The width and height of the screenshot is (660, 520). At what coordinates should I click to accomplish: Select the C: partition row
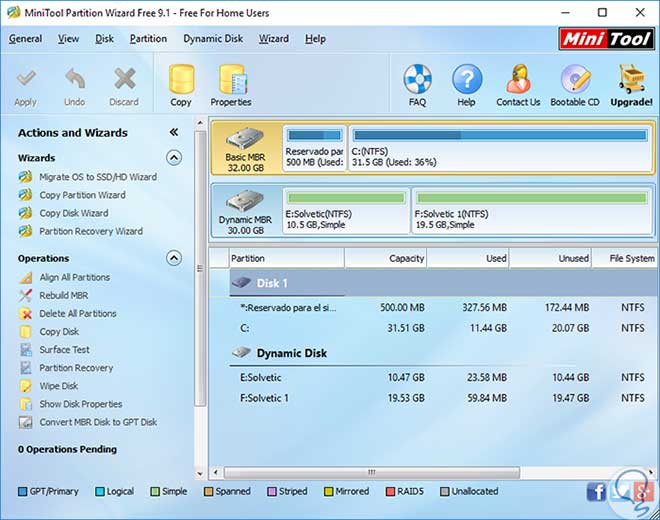(433, 328)
